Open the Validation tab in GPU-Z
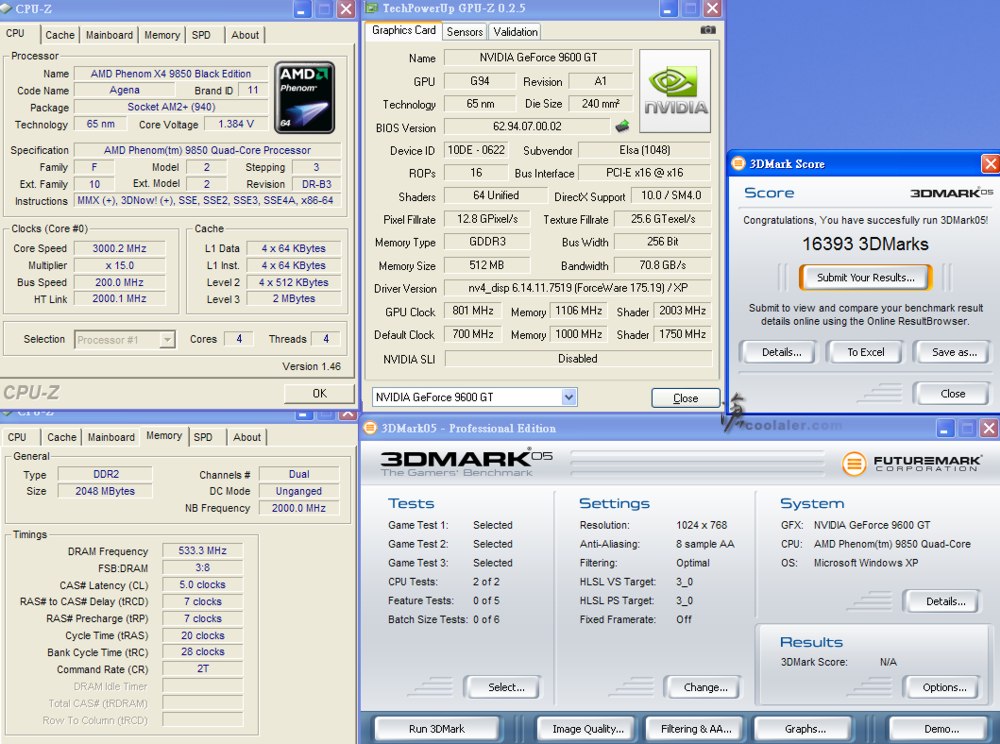The width and height of the screenshot is (1000, 744). point(515,31)
